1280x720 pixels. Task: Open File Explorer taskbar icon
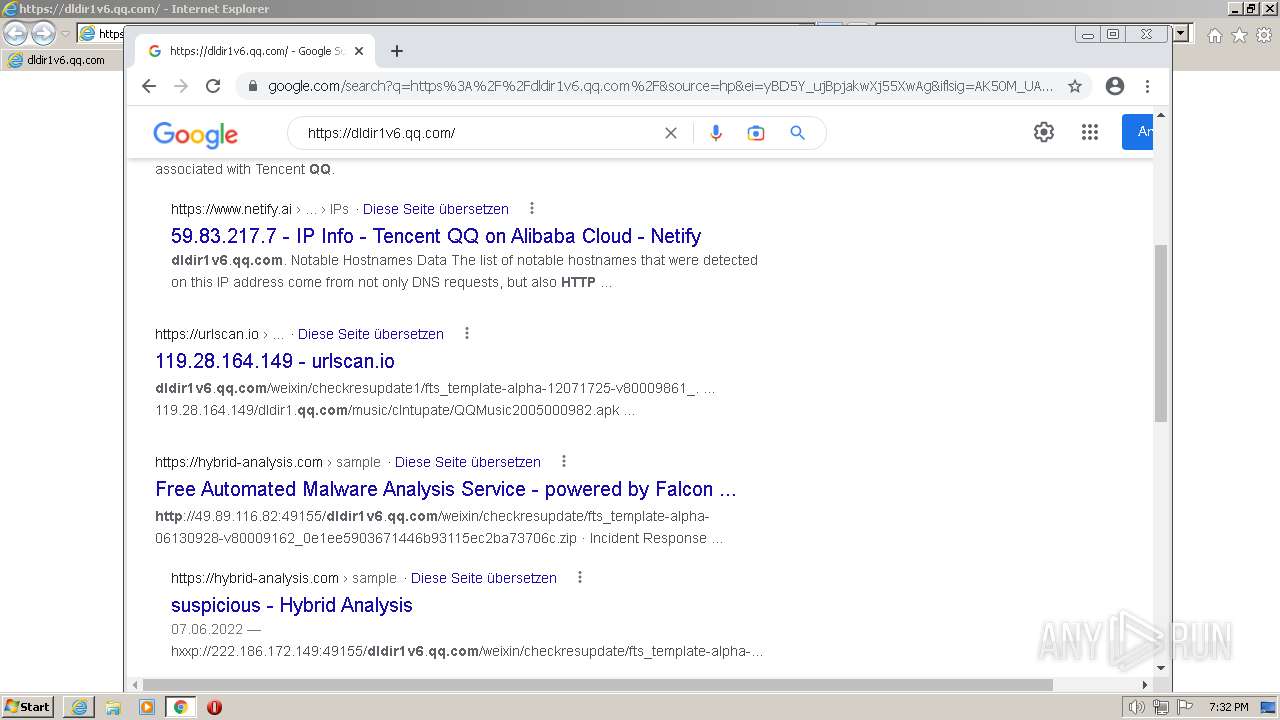click(x=113, y=707)
